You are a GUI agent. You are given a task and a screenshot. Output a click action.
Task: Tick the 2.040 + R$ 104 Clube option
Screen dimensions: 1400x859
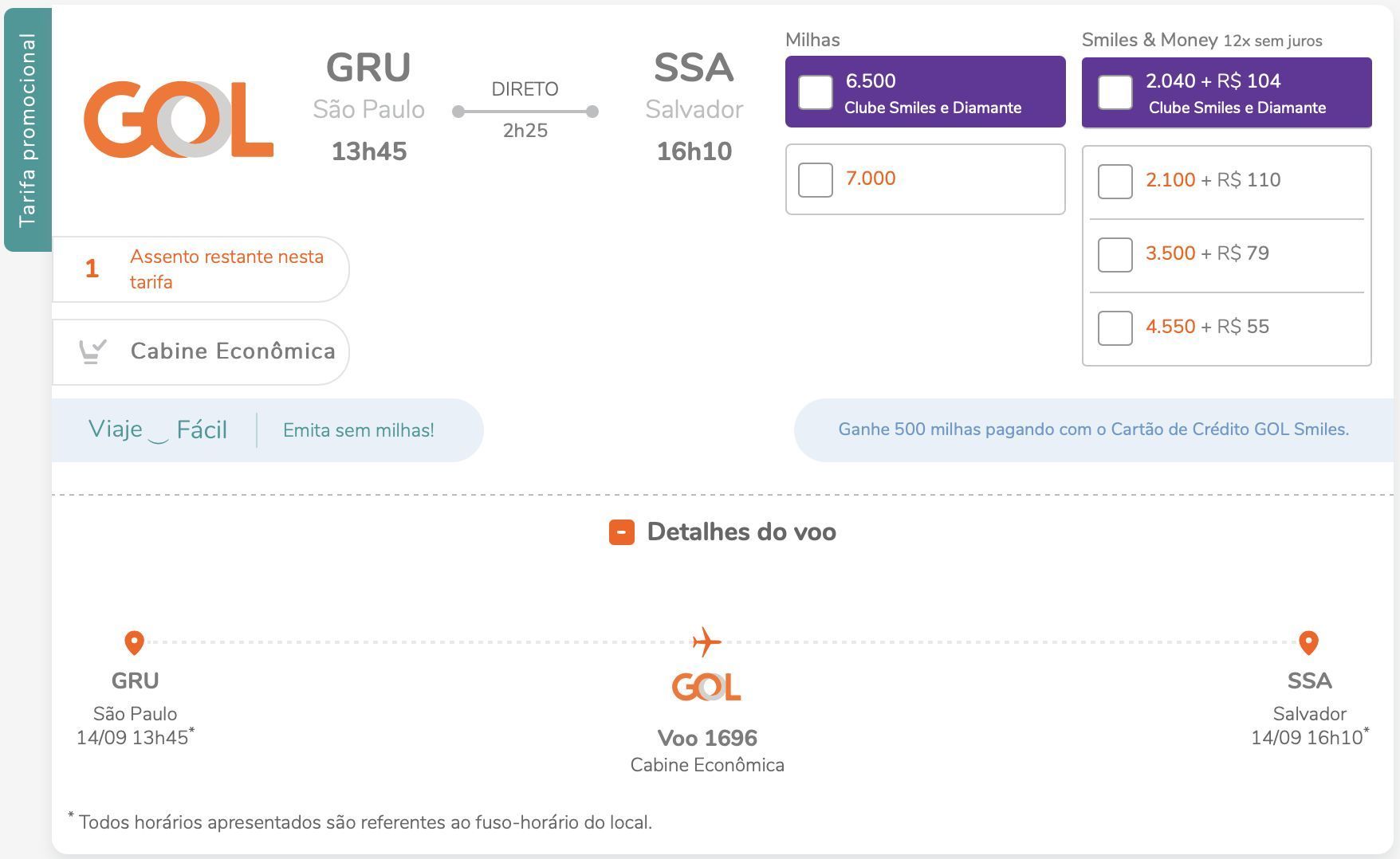click(x=1115, y=93)
